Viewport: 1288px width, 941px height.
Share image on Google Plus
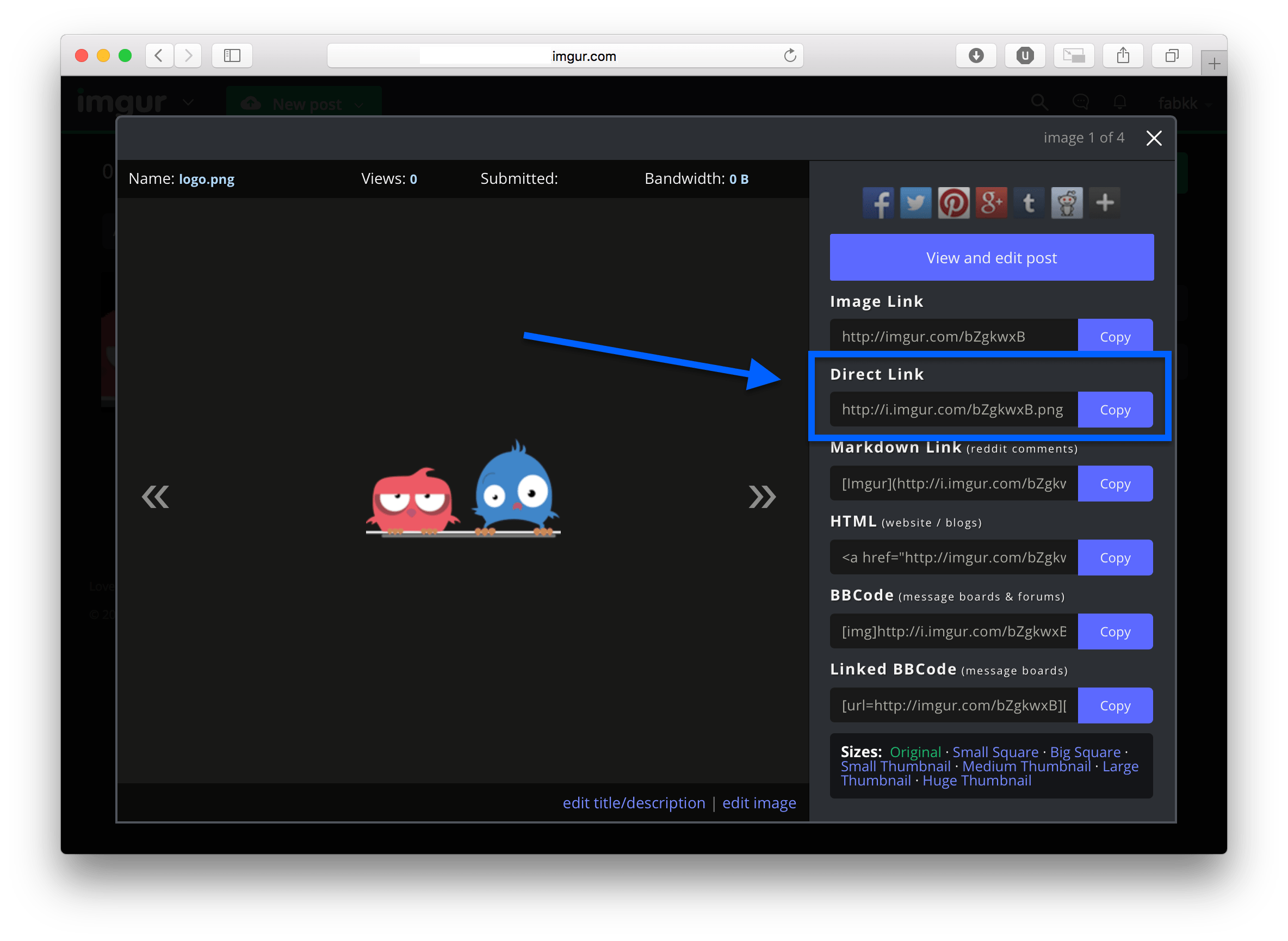[x=991, y=203]
